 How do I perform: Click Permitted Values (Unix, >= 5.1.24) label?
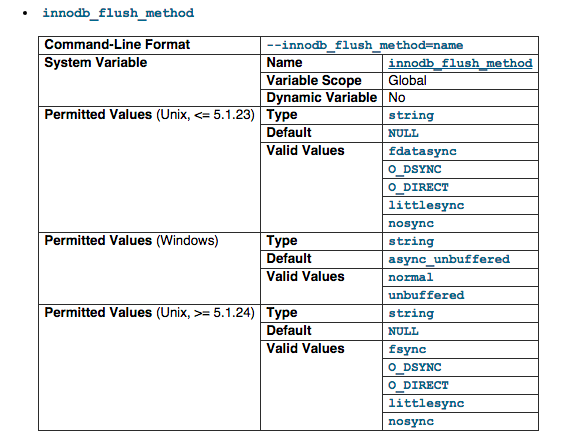pos(149,313)
